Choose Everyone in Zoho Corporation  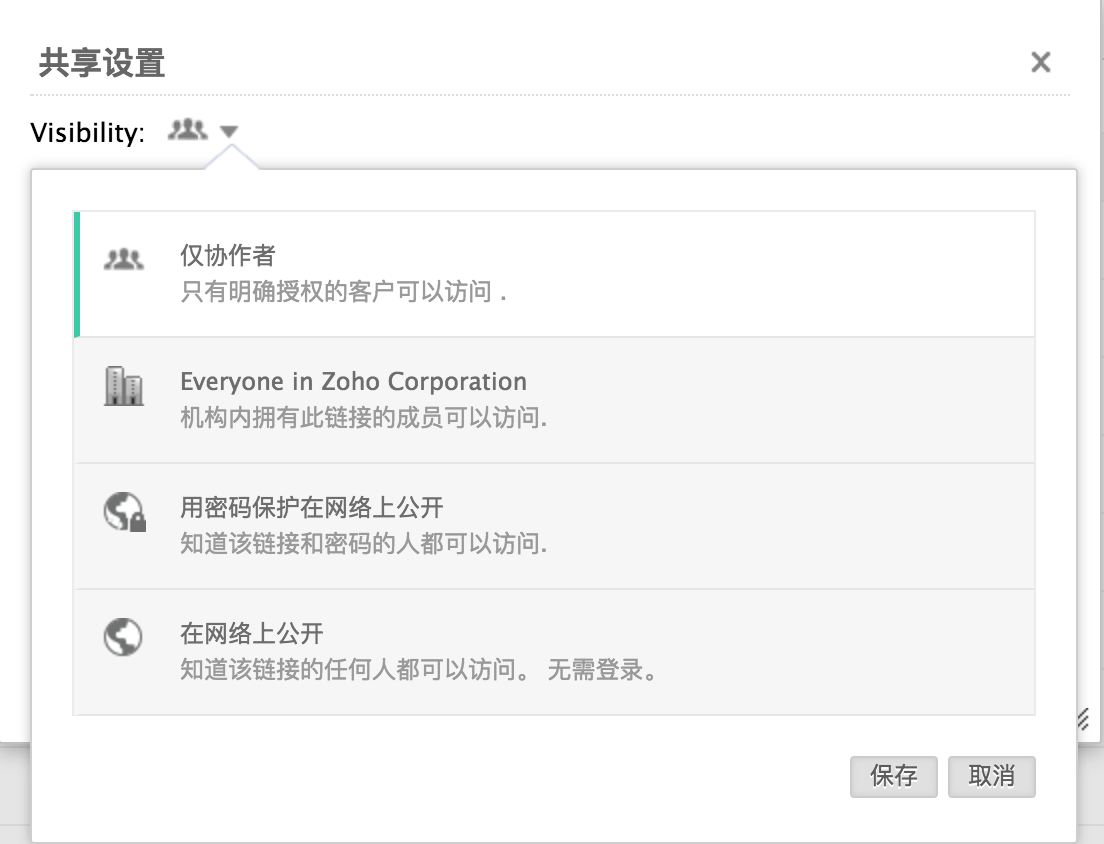click(x=353, y=382)
